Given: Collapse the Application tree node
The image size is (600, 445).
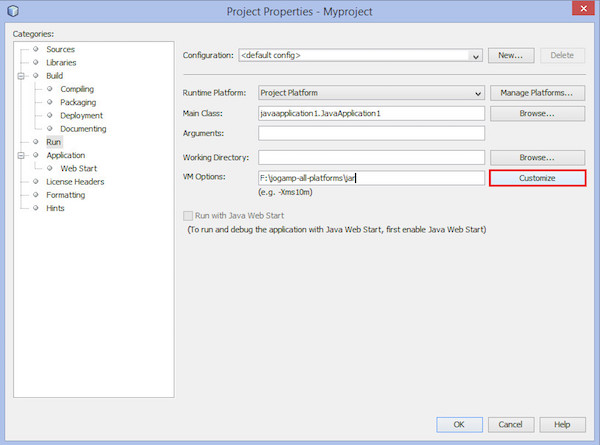Looking at the screenshot, I should [21, 155].
